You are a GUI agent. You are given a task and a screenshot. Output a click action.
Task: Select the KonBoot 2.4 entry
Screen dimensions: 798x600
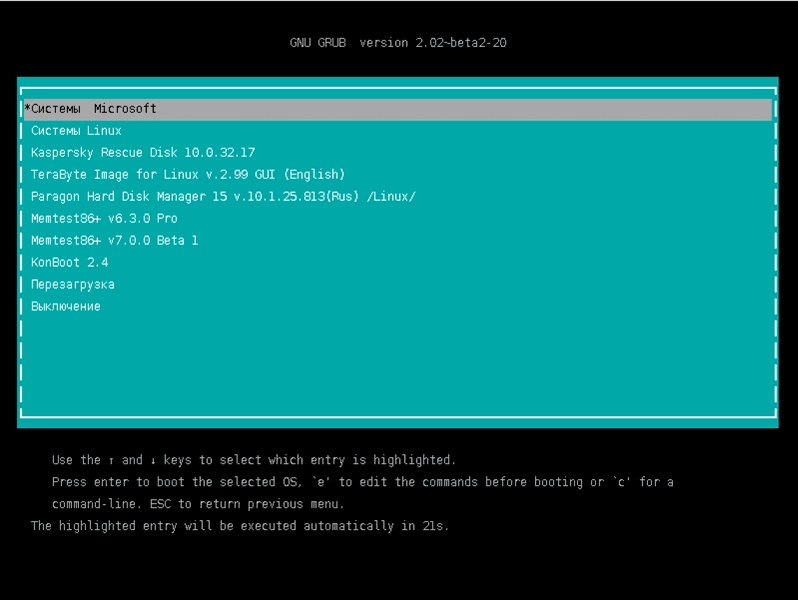pyautogui.click(x=70, y=262)
